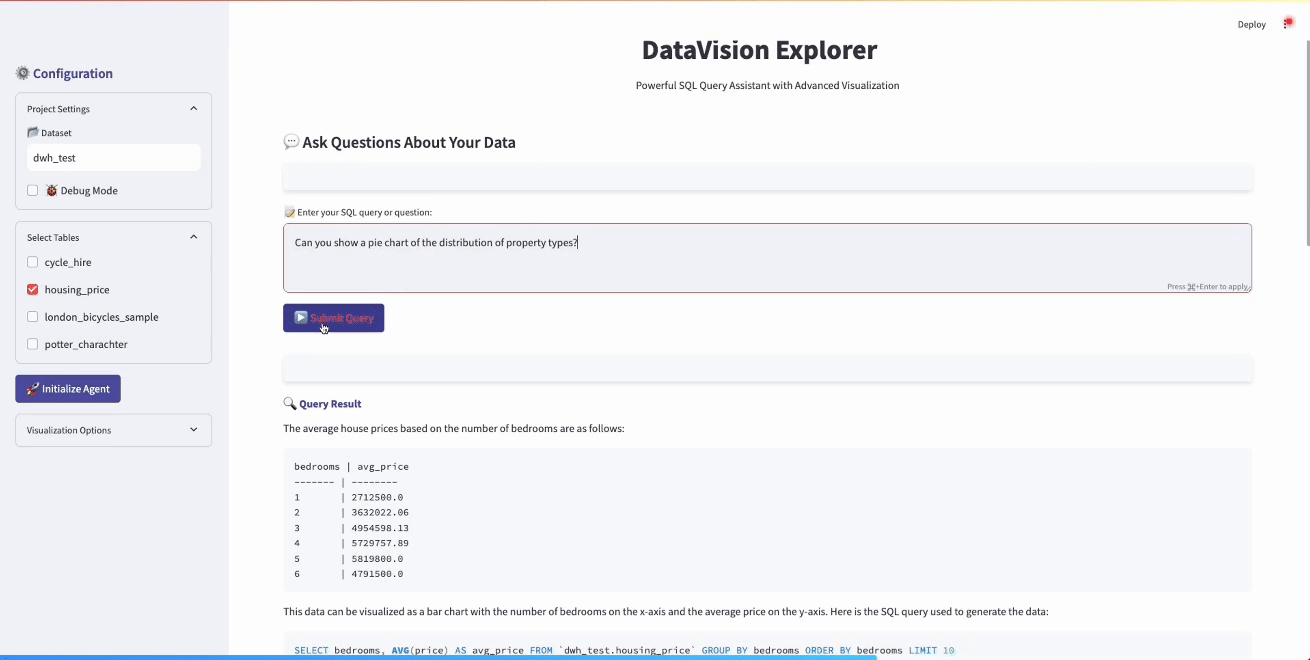
Task: Uncheck the housing_price table
Action: [x=32, y=289]
